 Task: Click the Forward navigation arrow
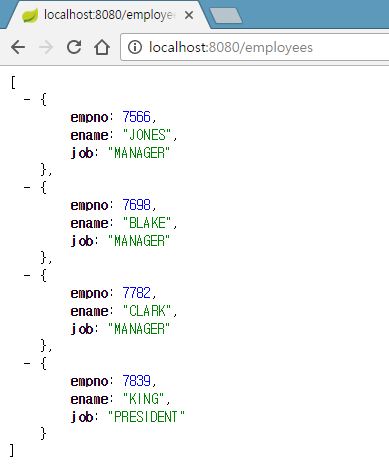point(46,47)
